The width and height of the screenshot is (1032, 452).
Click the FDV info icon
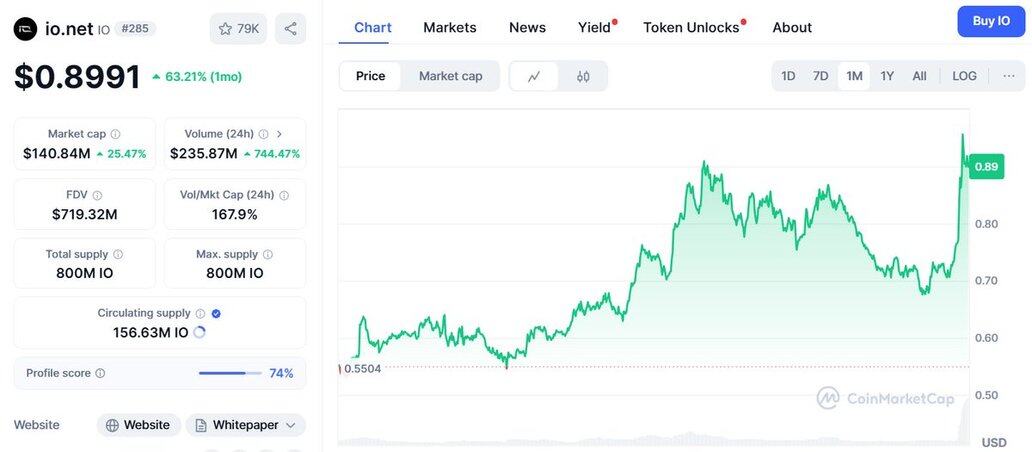97,195
